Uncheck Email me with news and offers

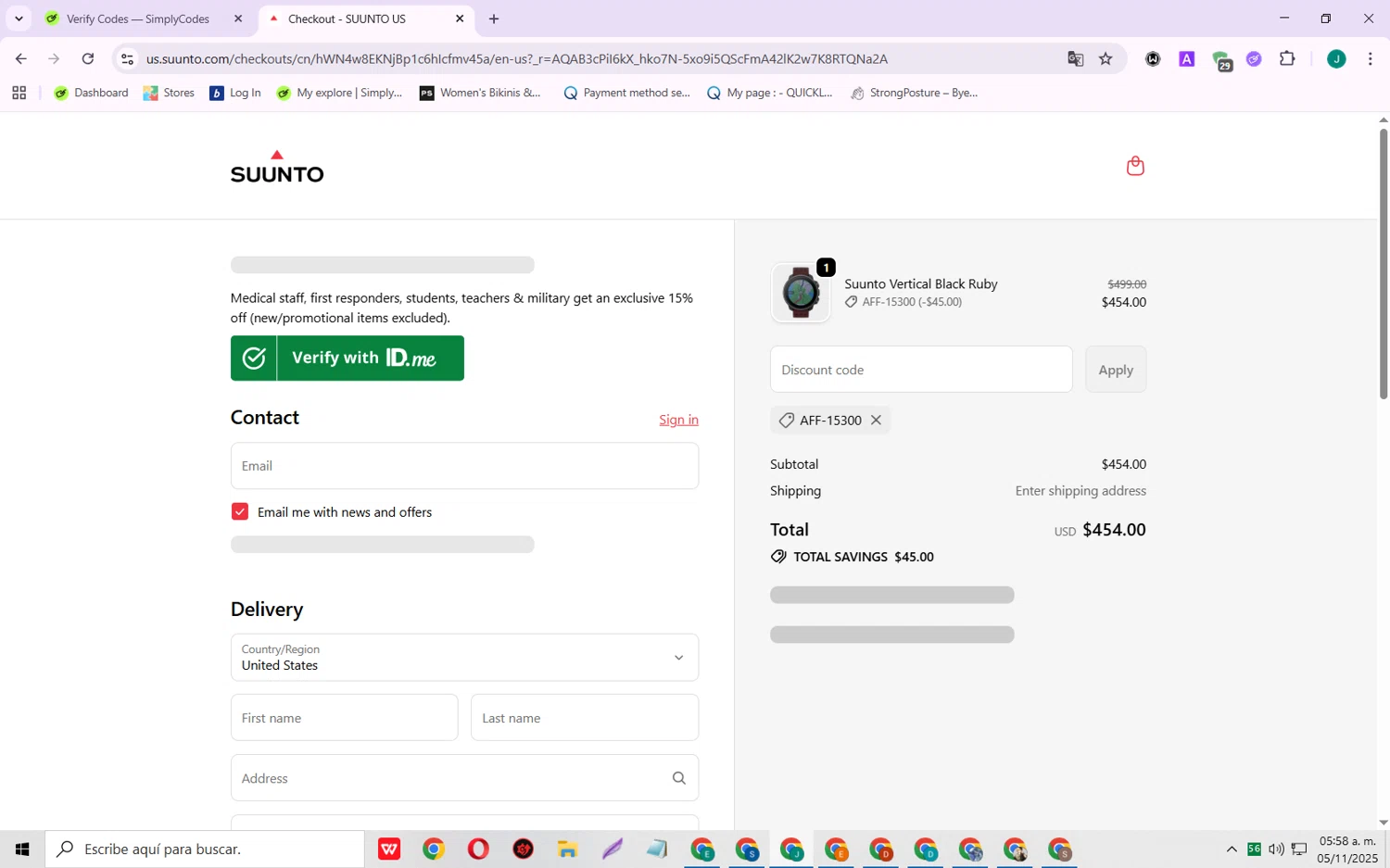(240, 511)
